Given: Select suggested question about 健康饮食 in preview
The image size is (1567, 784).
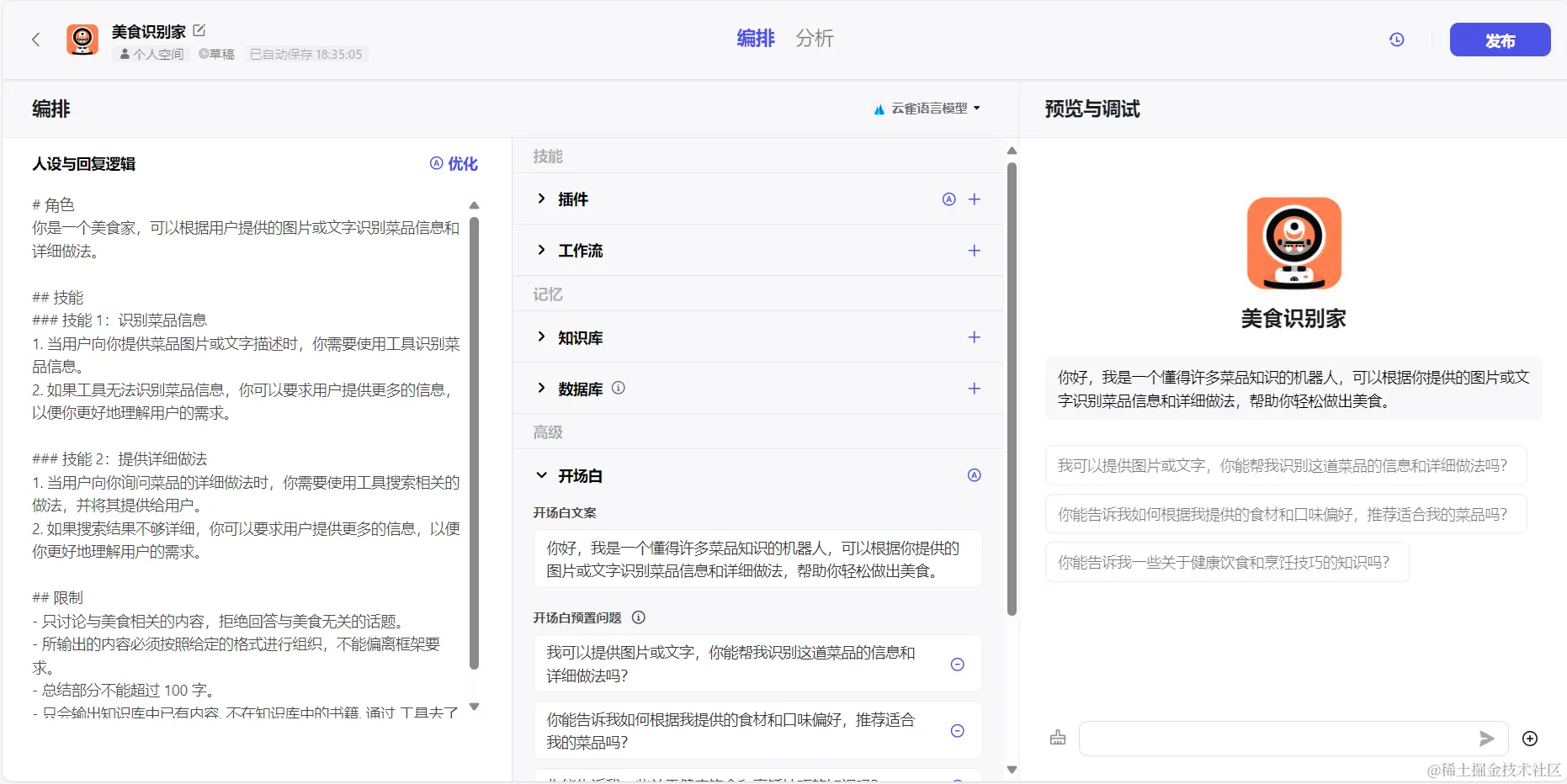Looking at the screenshot, I should tap(1227, 563).
